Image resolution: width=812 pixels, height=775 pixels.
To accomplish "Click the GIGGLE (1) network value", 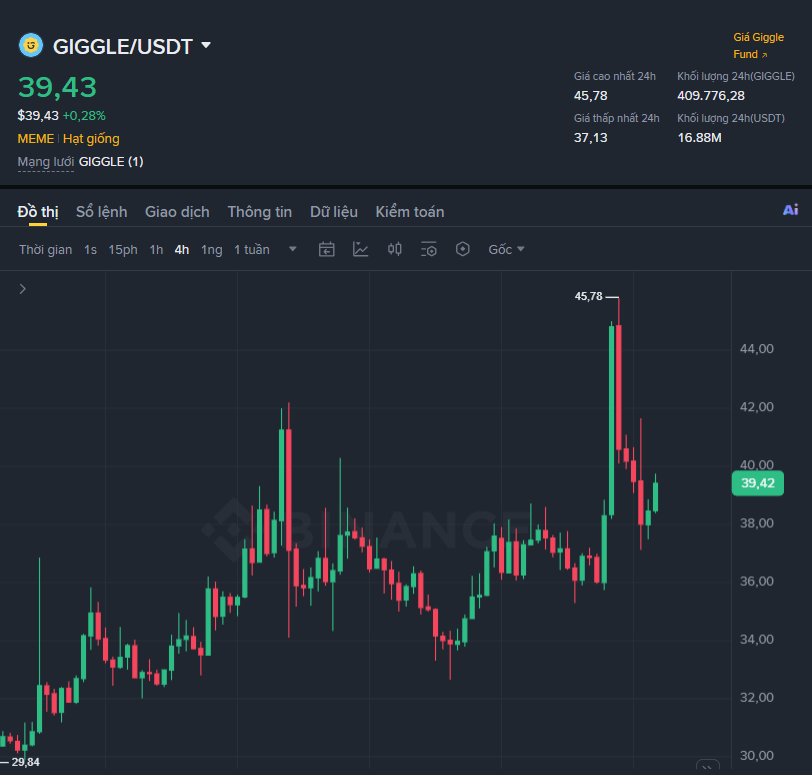I will tap(111, 162).
